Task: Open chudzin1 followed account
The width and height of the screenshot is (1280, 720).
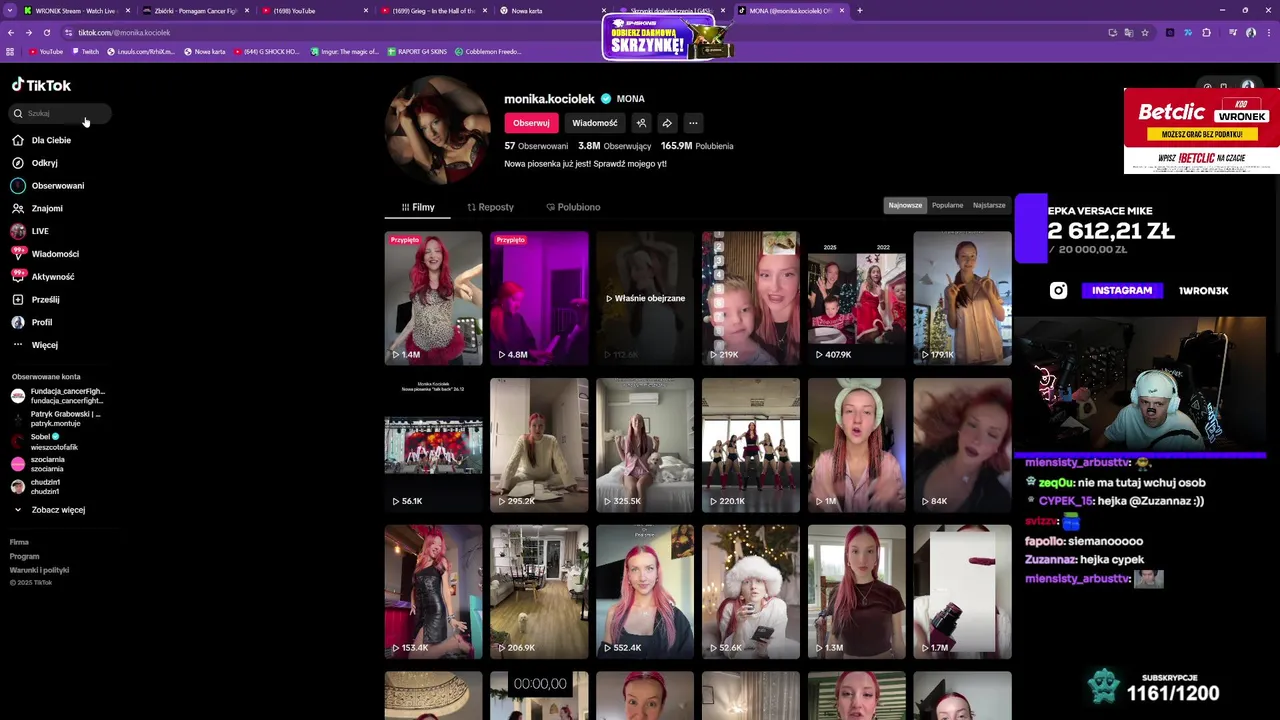Action: pyautogui.click(x=36, y=487)
